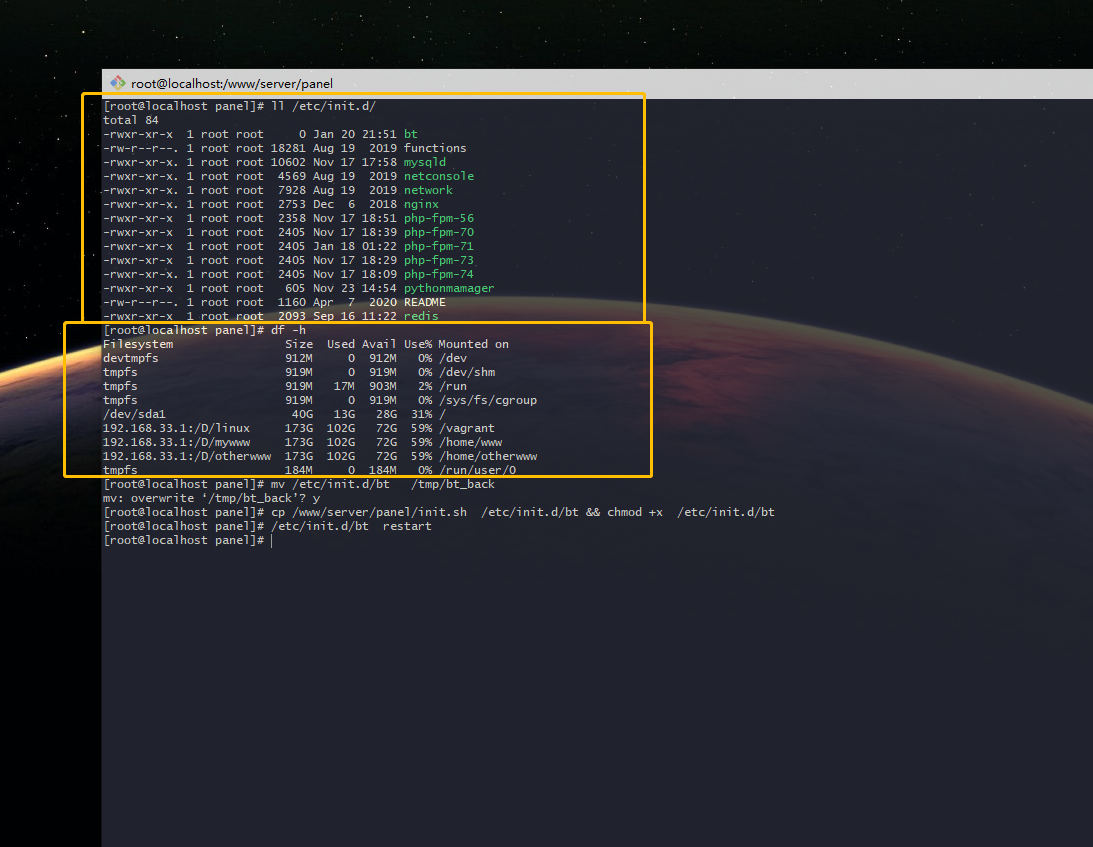Click the 'php-fpm-74' file name
1093x847 pixels.
[438, 273]
